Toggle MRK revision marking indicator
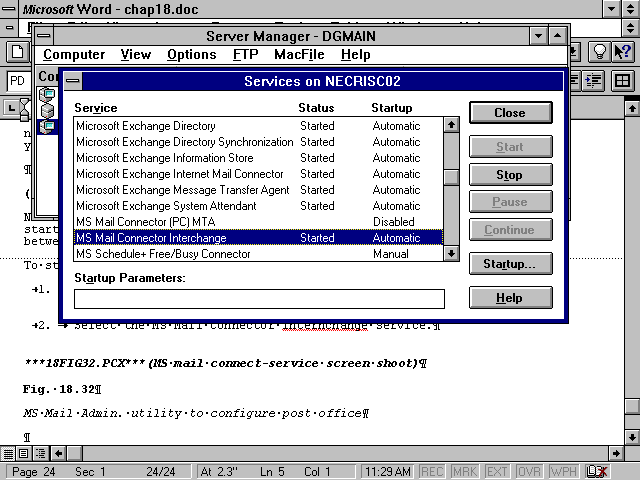640x480 pixels. click(x=464, y=472)
